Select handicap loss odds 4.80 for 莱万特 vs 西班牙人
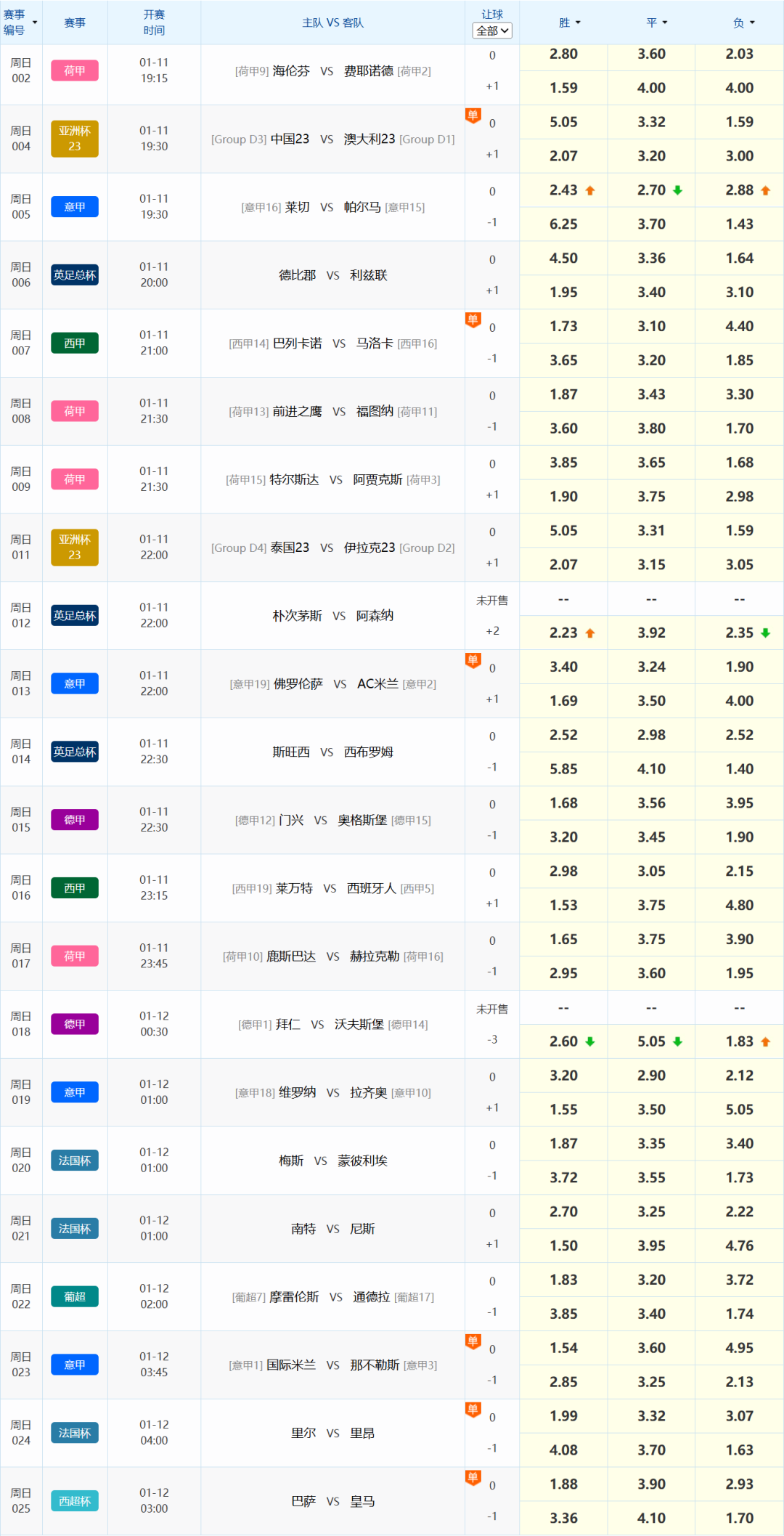784x1536 pixels. tap(739, 906)
